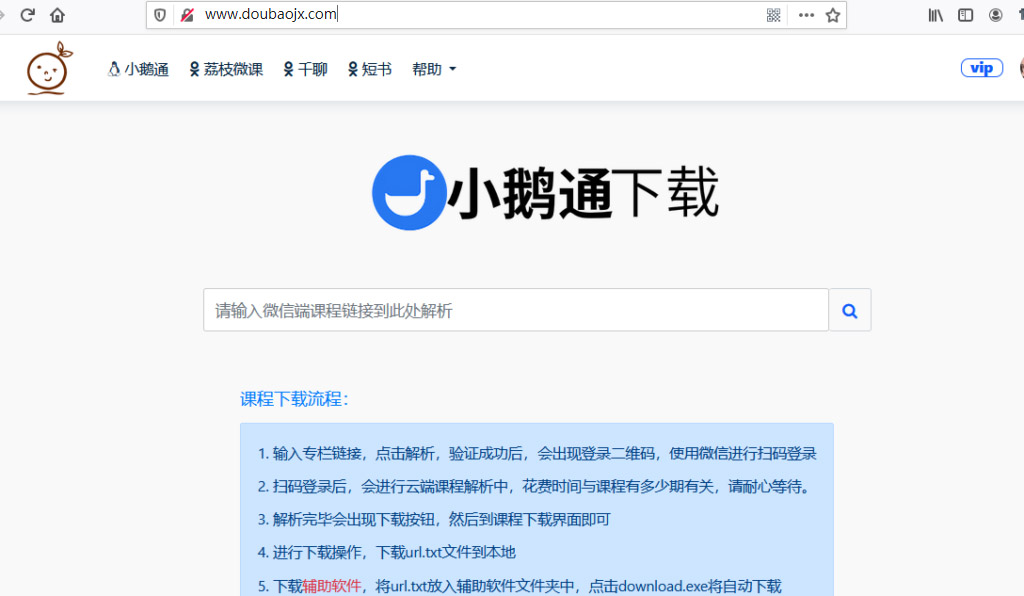Open the 荔枝微课 navigation item
The width and height of the screenshot is (1024, 596).
(x=226, y=69)
